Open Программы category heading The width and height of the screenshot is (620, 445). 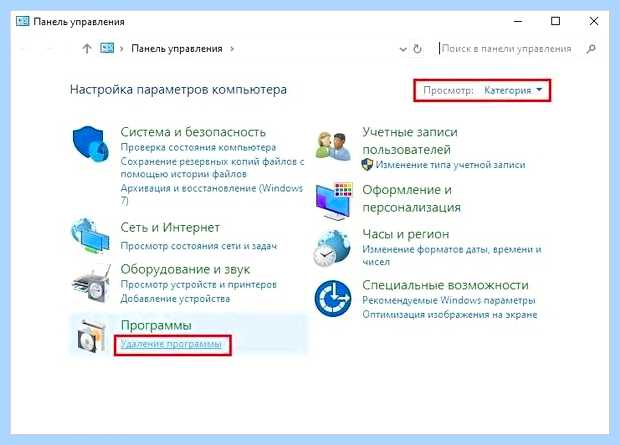tap(156, 325)
